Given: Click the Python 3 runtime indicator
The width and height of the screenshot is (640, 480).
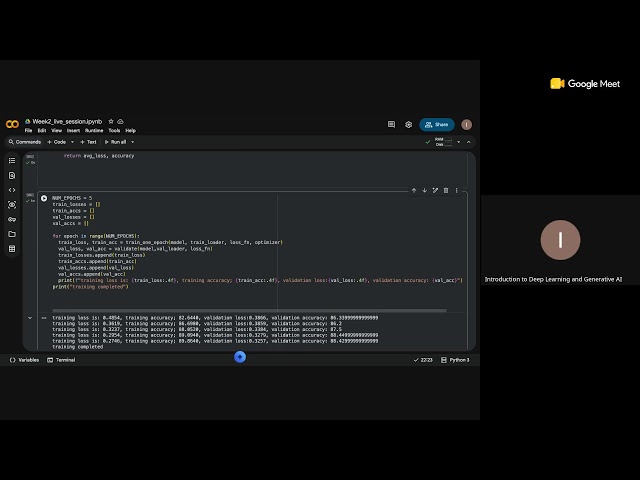Looking at the screenshot, I should [x=455, y=360].
